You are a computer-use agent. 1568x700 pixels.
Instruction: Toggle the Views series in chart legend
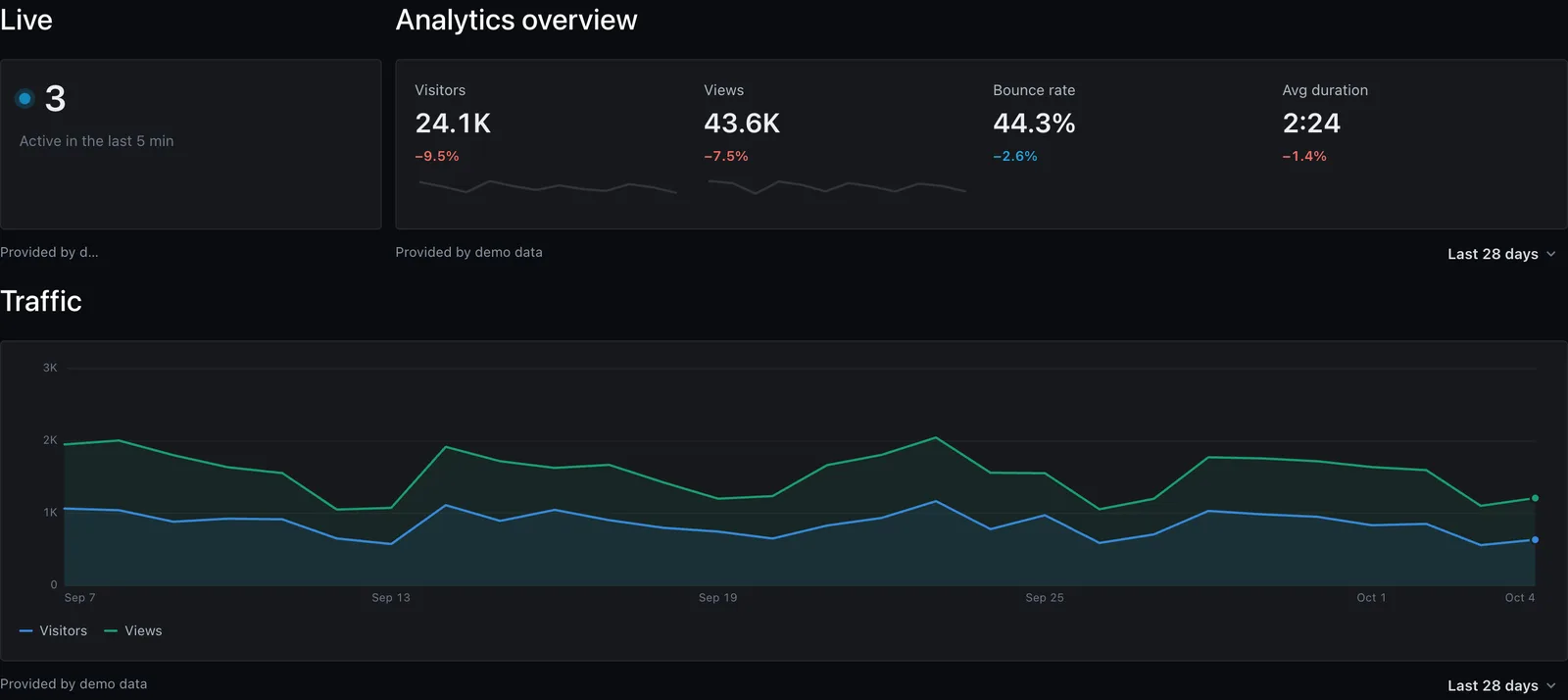pyautogui.click(x=133, y=630)
